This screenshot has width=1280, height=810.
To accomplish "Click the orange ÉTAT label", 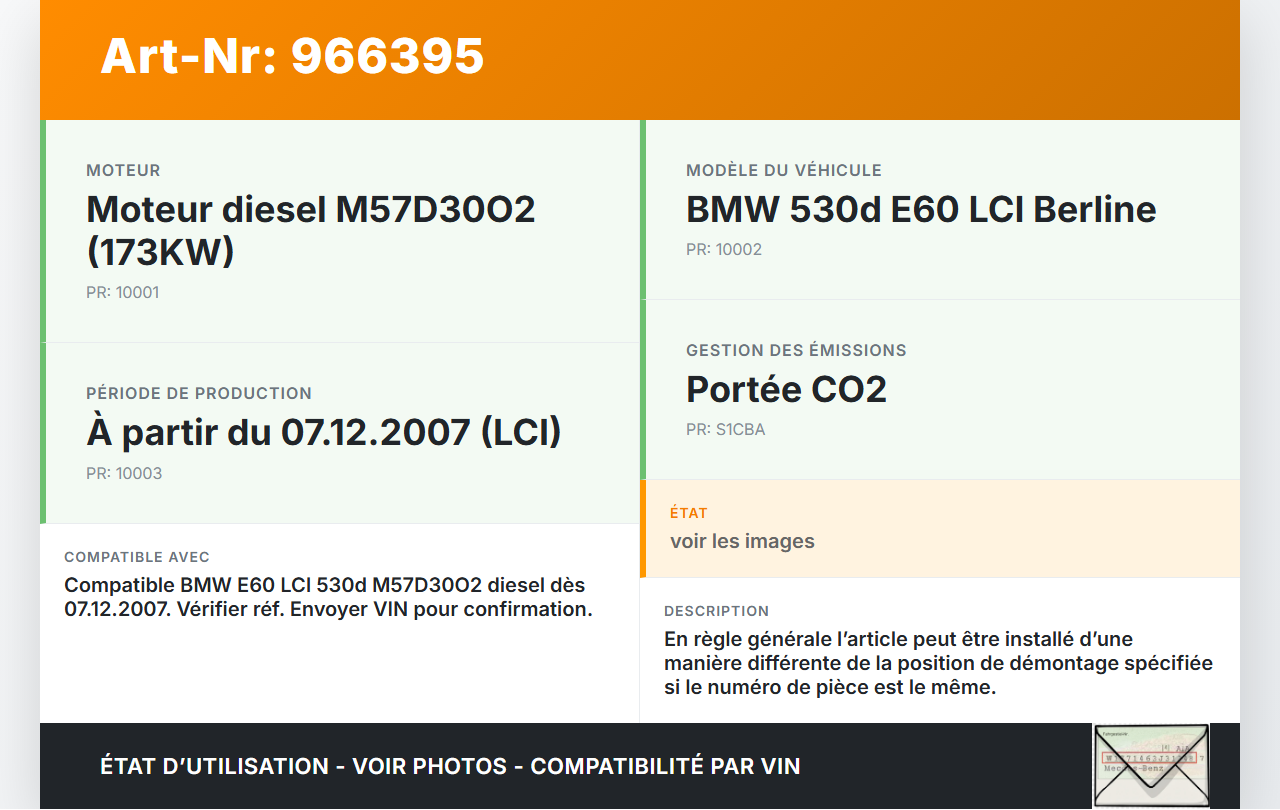I will (x=688, y=512).
